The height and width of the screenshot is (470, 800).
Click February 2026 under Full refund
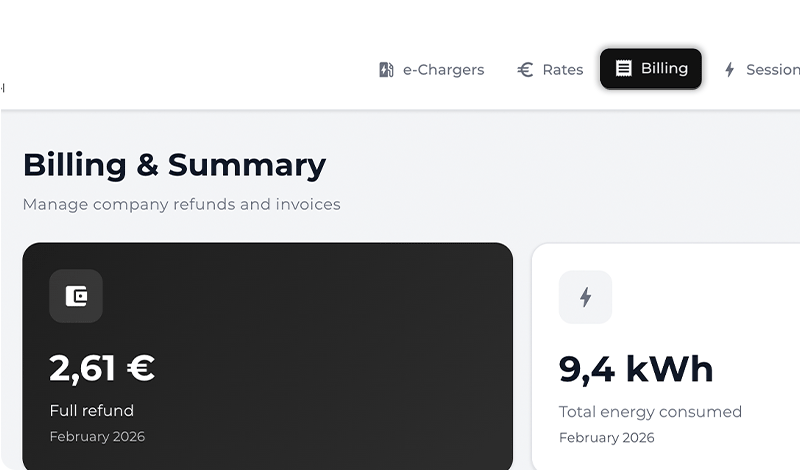[97, 437]
